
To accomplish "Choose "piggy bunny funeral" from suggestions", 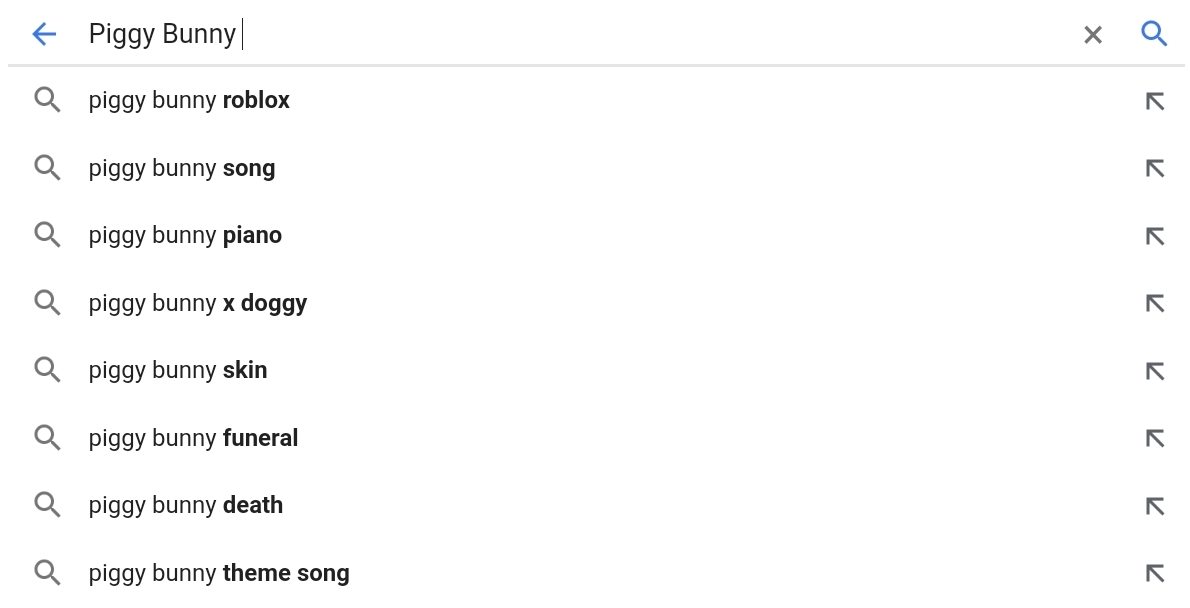I will [x=193, y=438].
